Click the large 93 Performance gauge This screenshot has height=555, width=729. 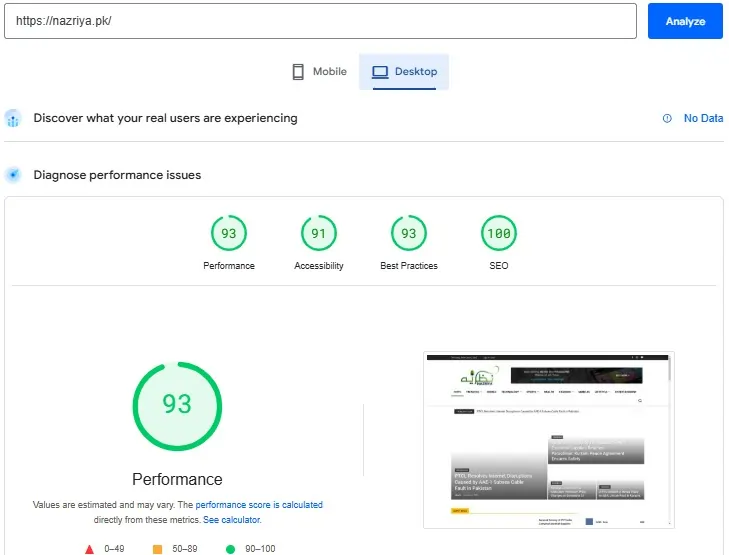pos(177,406)
